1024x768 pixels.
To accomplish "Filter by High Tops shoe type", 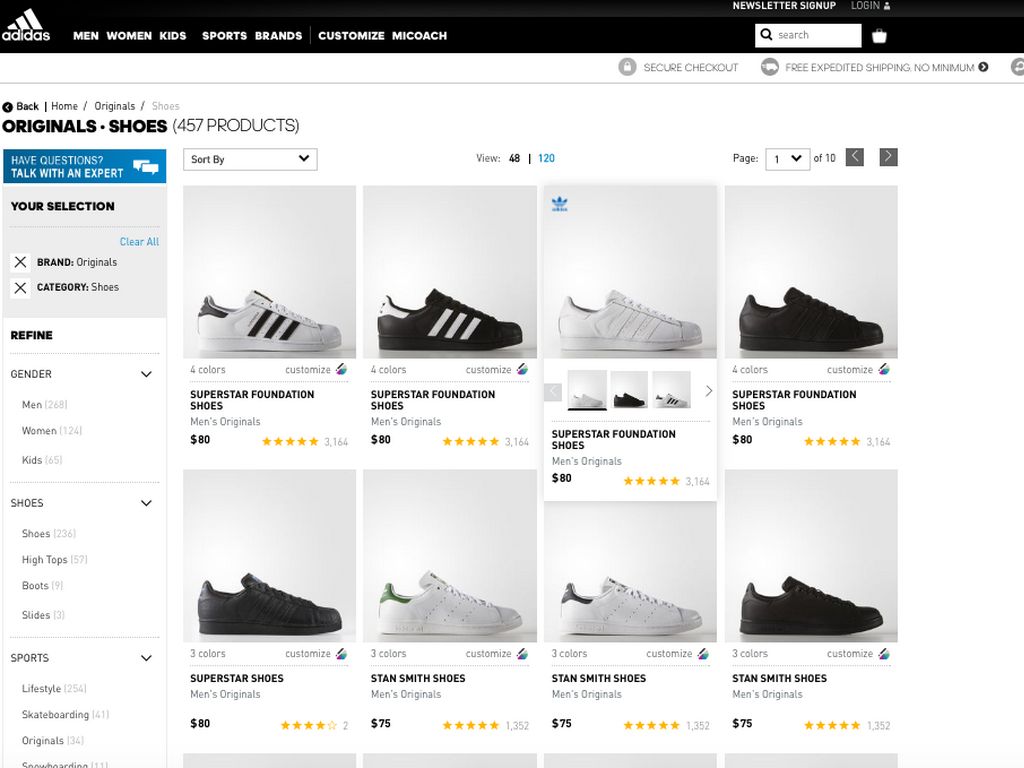I will pyautogui.click(x=45, y=560).
